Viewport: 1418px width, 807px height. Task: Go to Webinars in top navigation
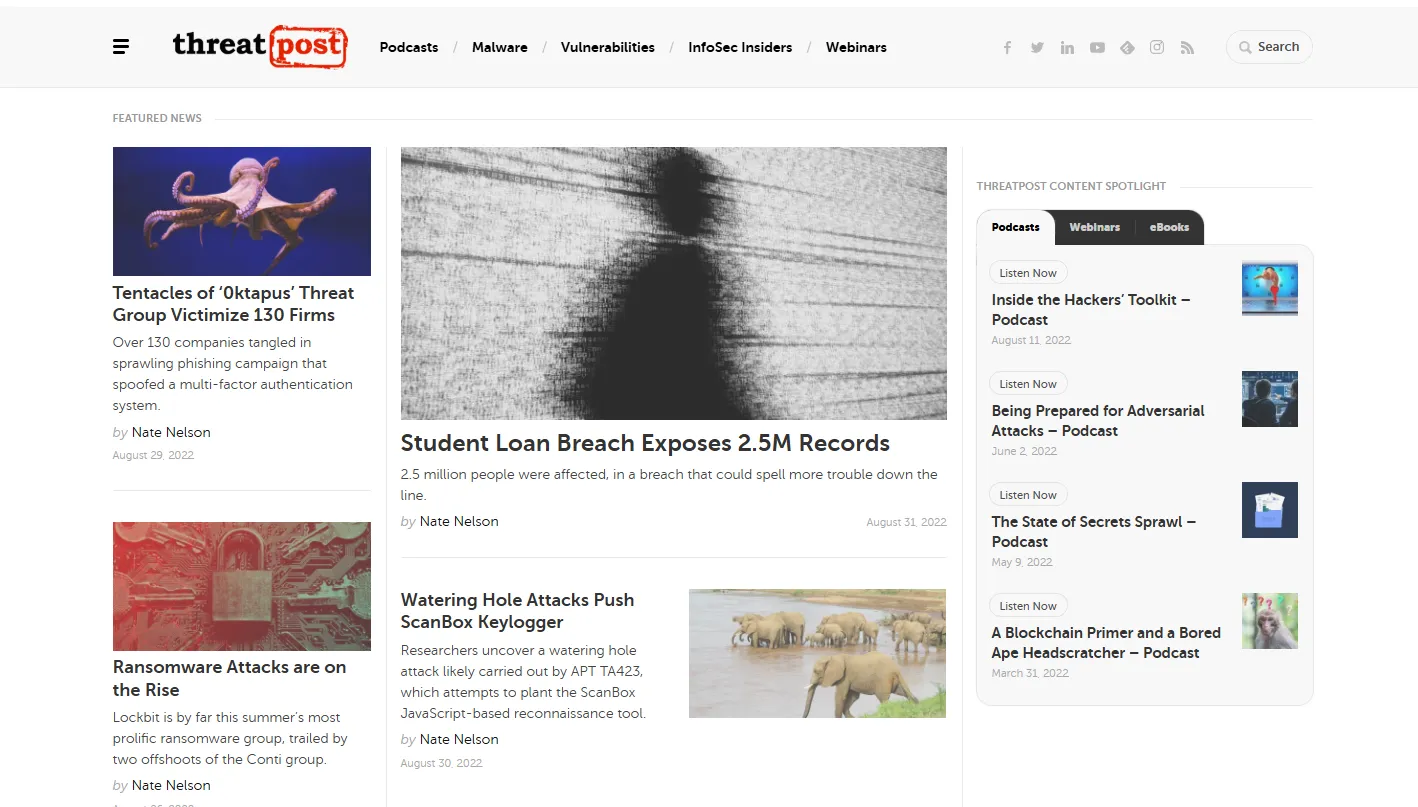click(856, 47)
